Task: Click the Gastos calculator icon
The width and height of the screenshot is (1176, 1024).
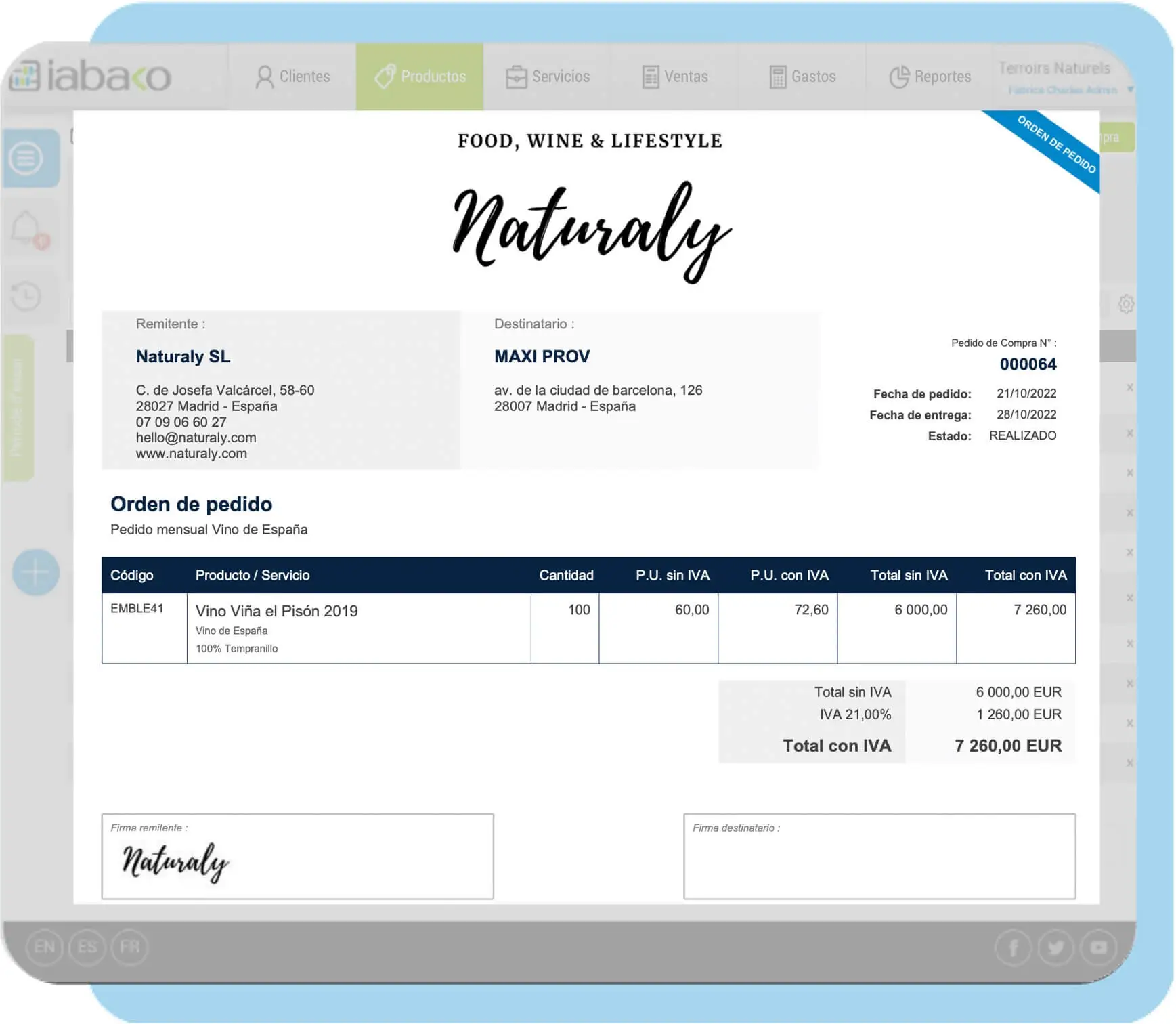Action: tap(778, 77)
